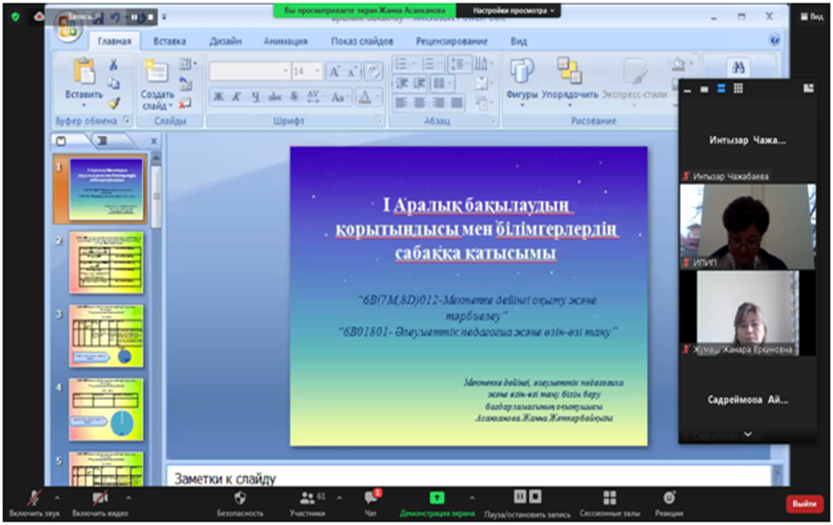Click the red Выйти button
The height and width of the screenshot is (525, 833).
[802, 503]
